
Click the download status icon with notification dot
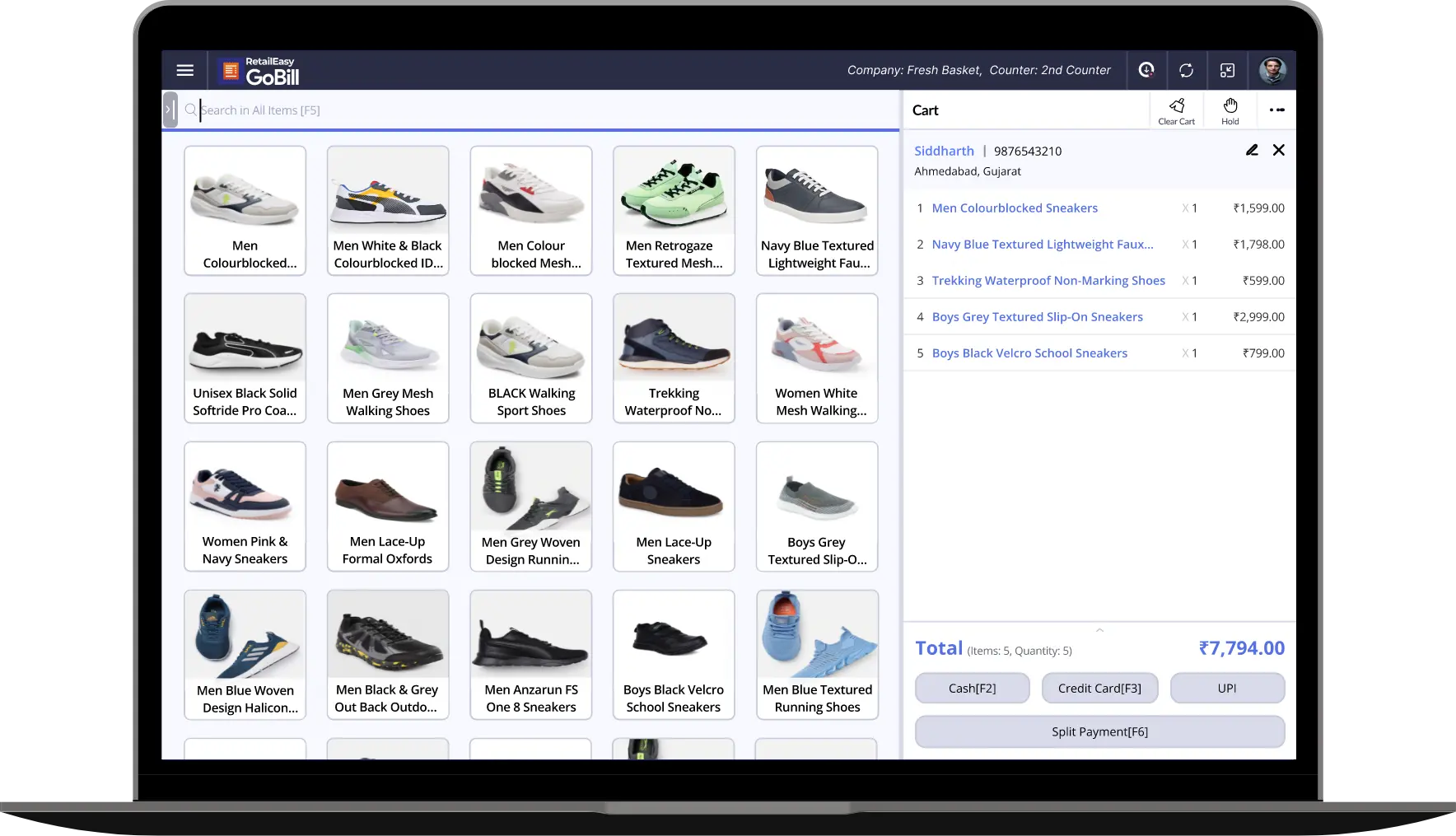click(1146, 70)
